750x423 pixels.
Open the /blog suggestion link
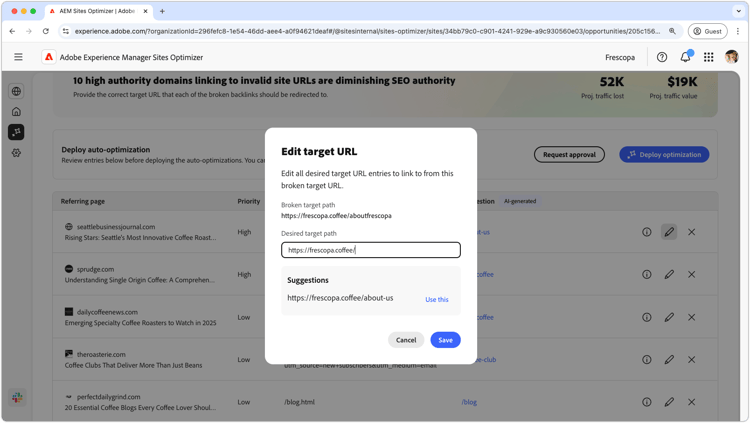point(469,402)
